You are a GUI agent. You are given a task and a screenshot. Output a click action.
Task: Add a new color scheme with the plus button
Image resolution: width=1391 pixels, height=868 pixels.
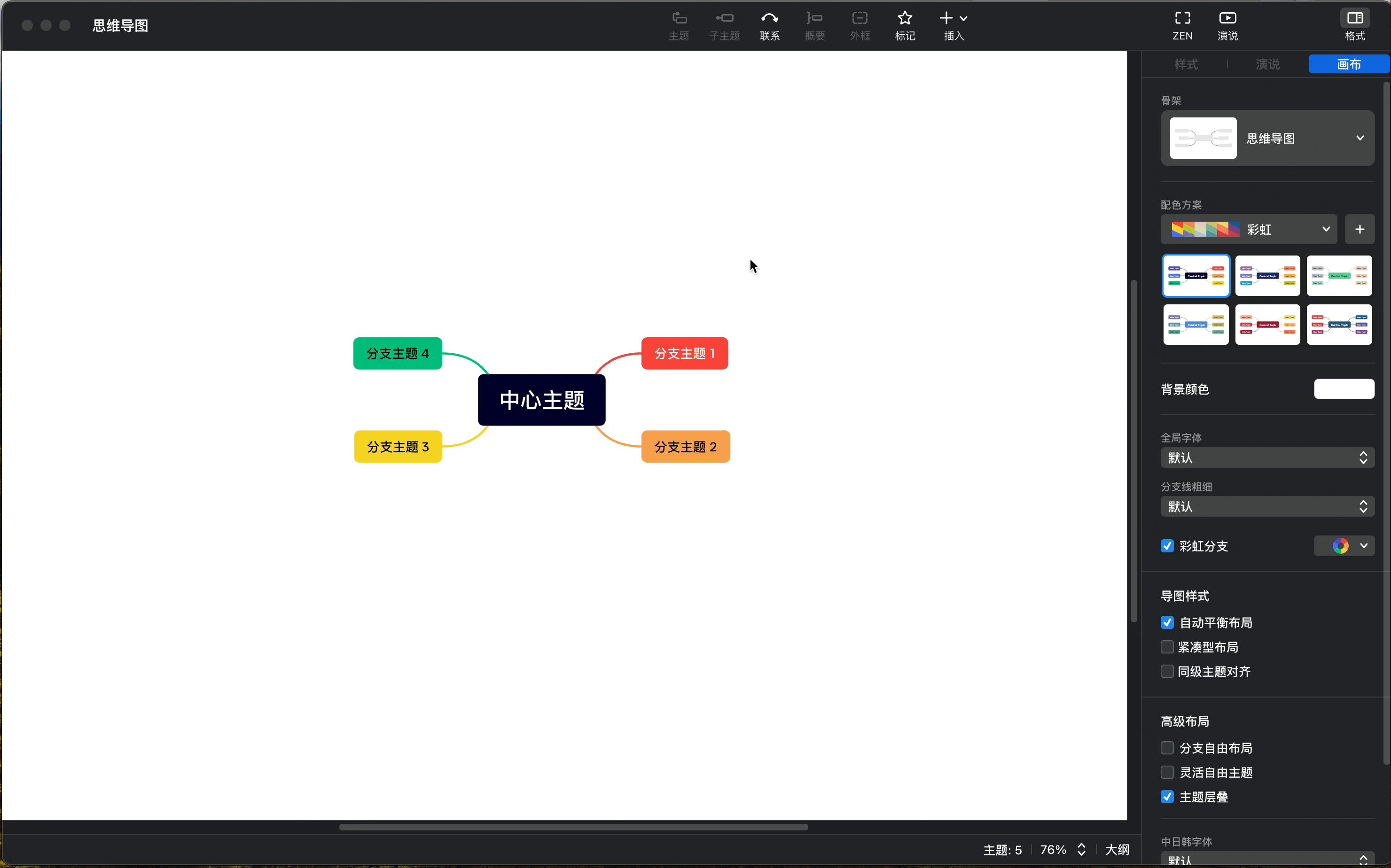1359,230
